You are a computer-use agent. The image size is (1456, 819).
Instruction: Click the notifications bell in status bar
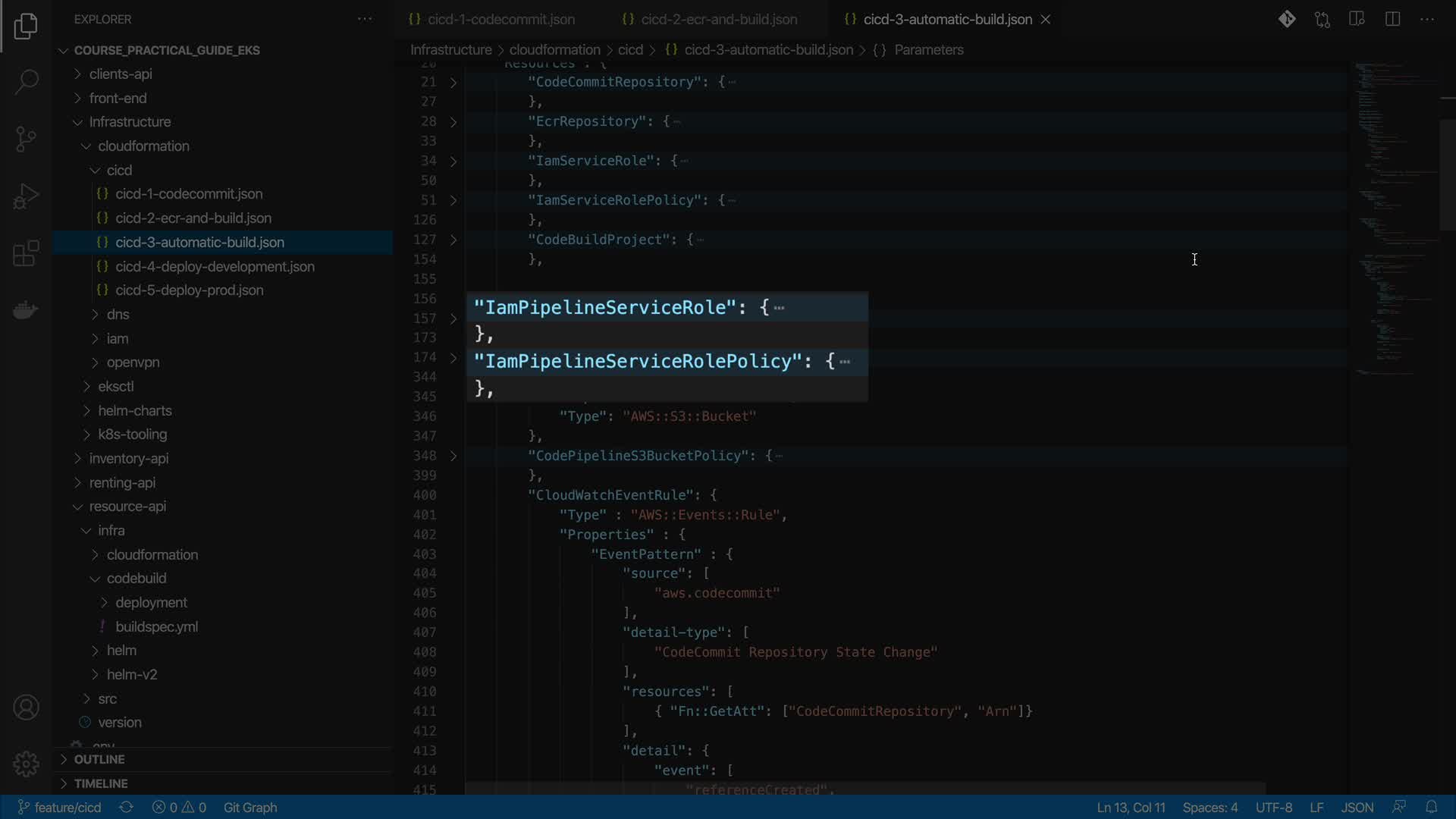tap(1431, 807)
